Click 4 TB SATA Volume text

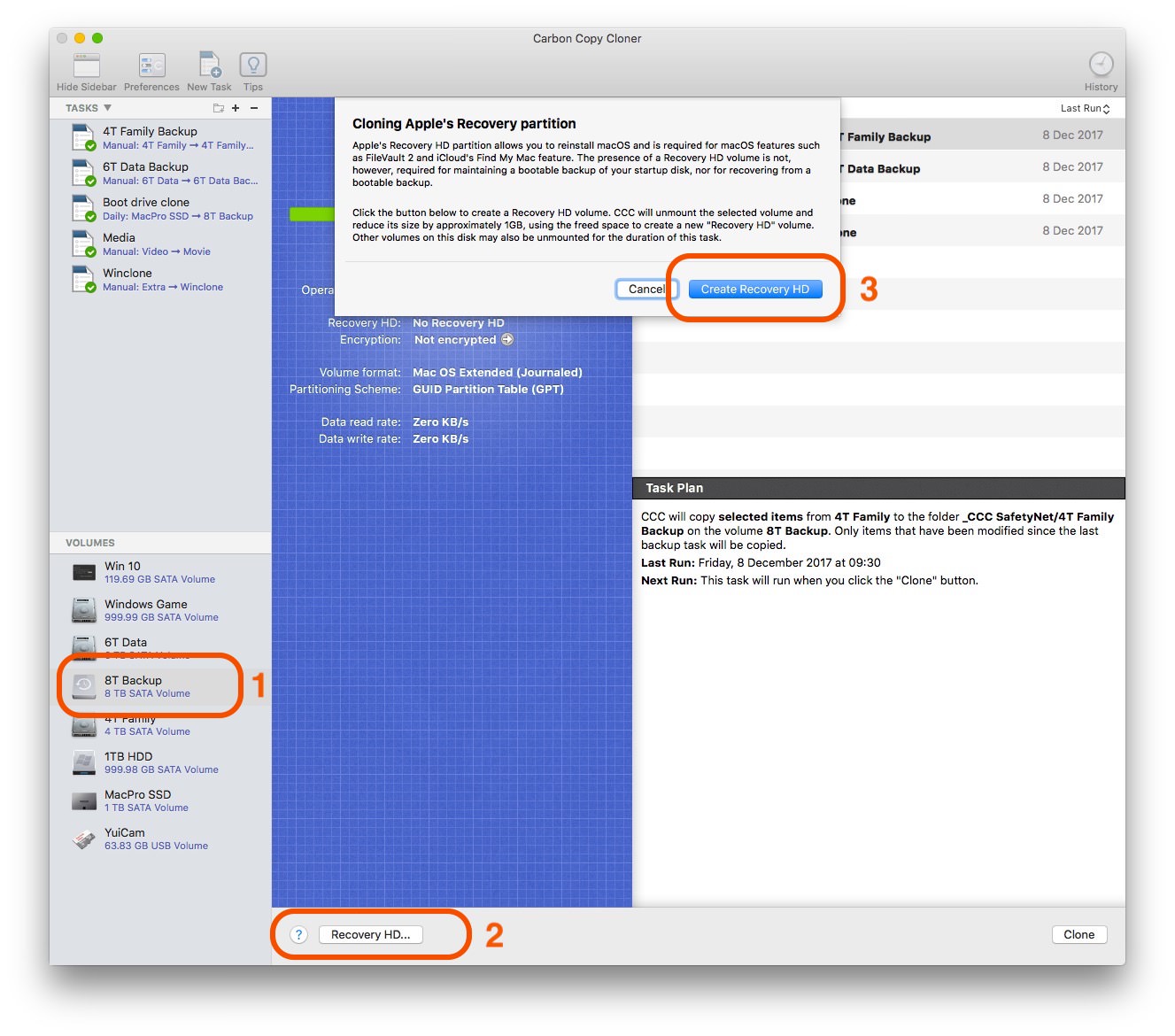(147, 731)
